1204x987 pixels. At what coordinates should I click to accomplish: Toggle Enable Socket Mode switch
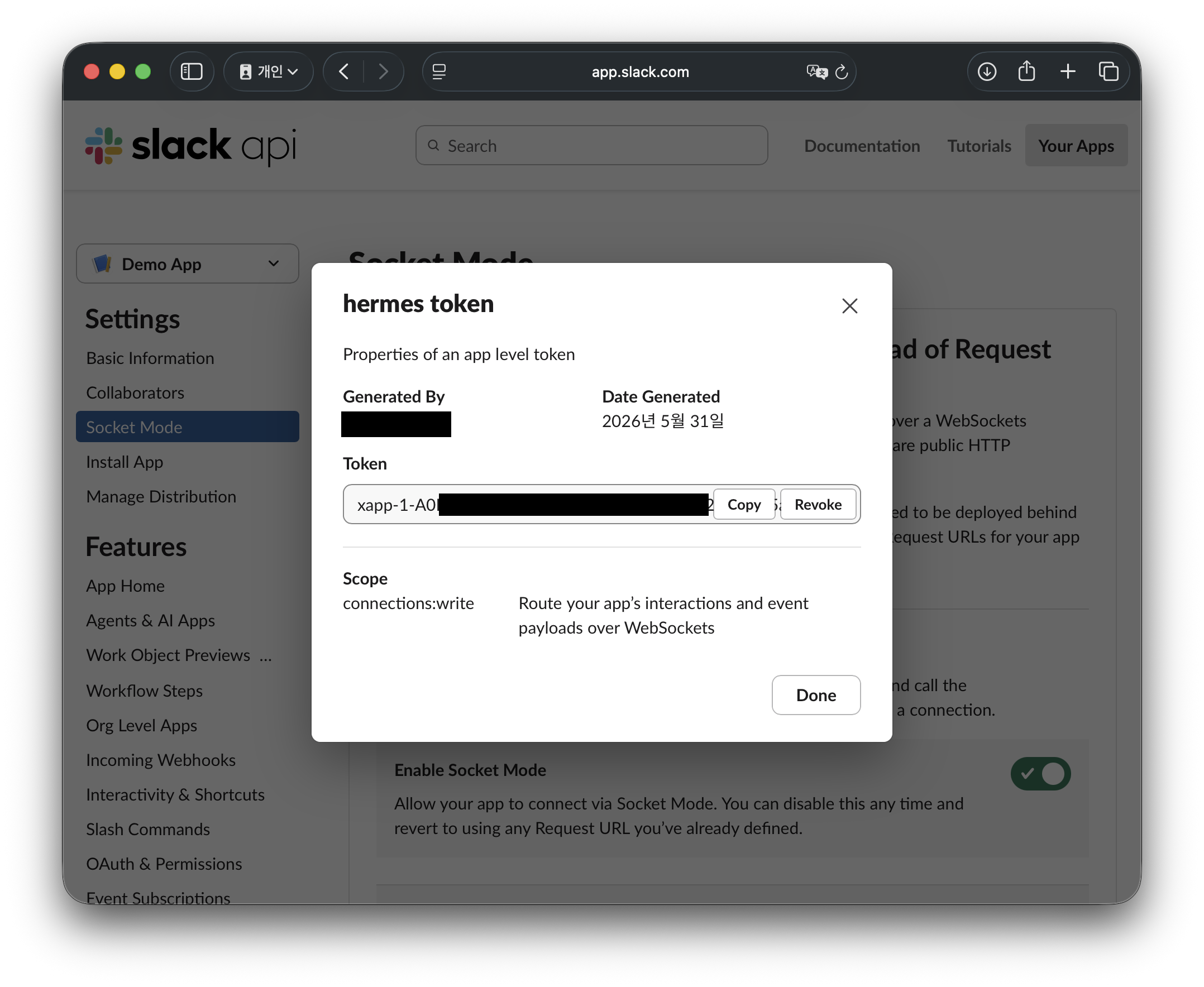tap(1041, 774)
